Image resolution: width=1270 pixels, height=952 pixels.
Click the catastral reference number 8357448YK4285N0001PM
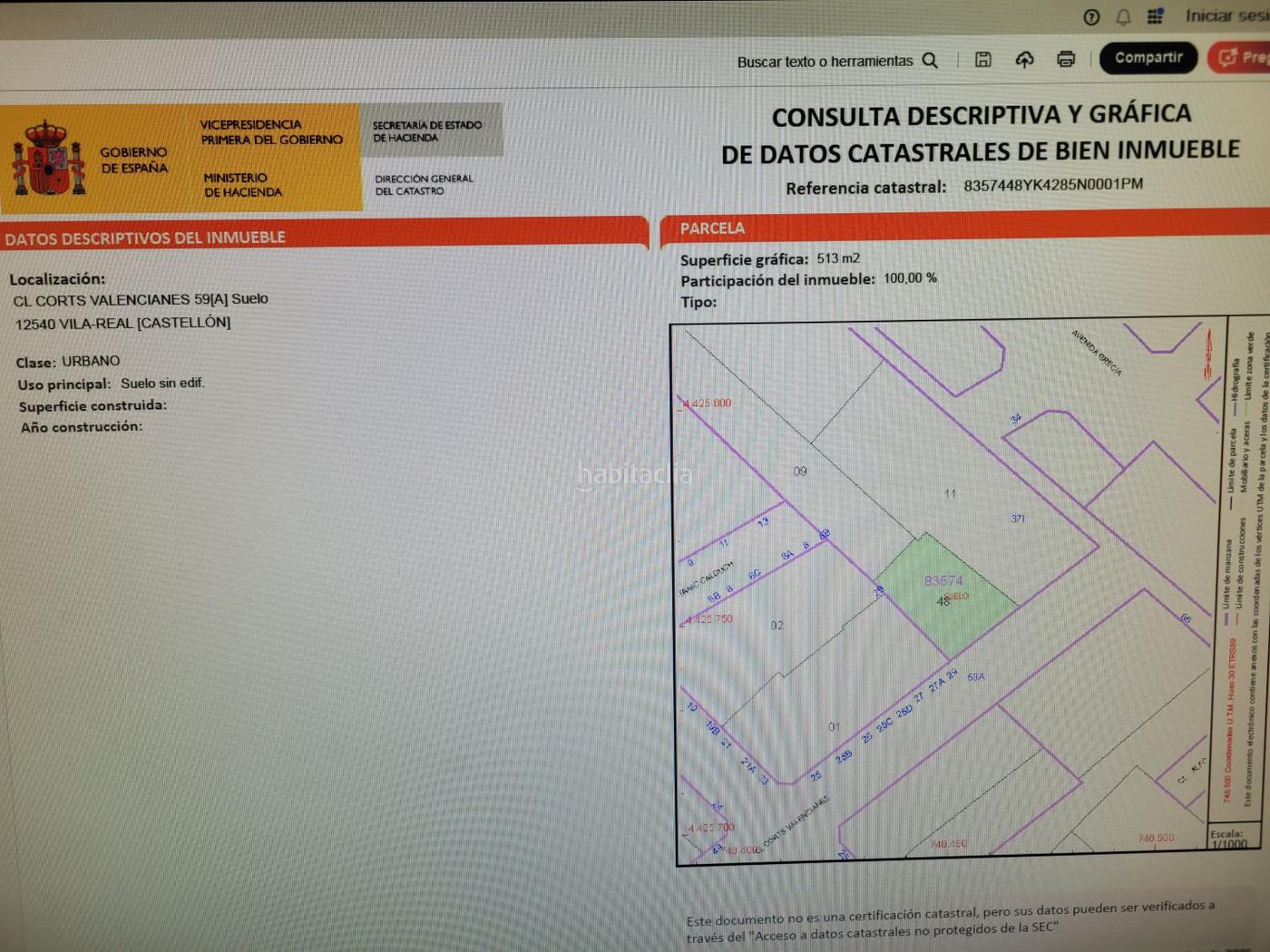(x=1052, y=185)
